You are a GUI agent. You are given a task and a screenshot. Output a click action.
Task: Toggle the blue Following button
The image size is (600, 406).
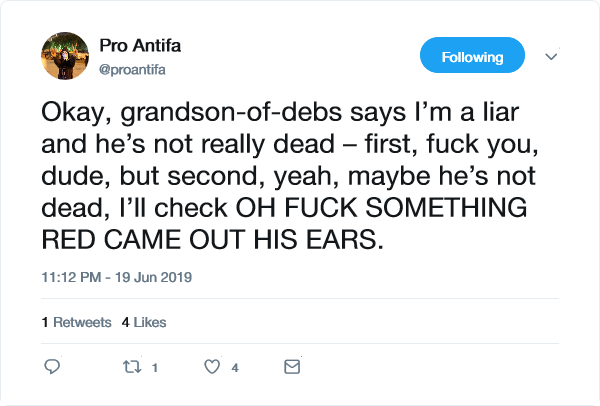(472, 57)
